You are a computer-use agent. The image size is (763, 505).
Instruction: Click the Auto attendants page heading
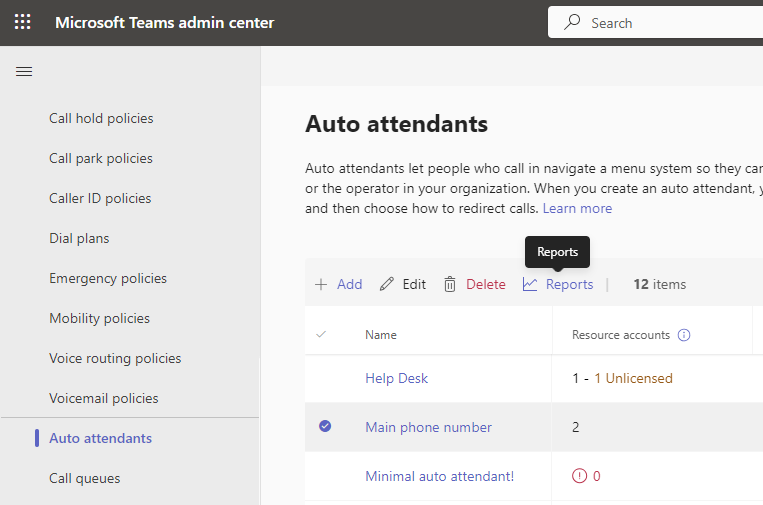point(397,124)
